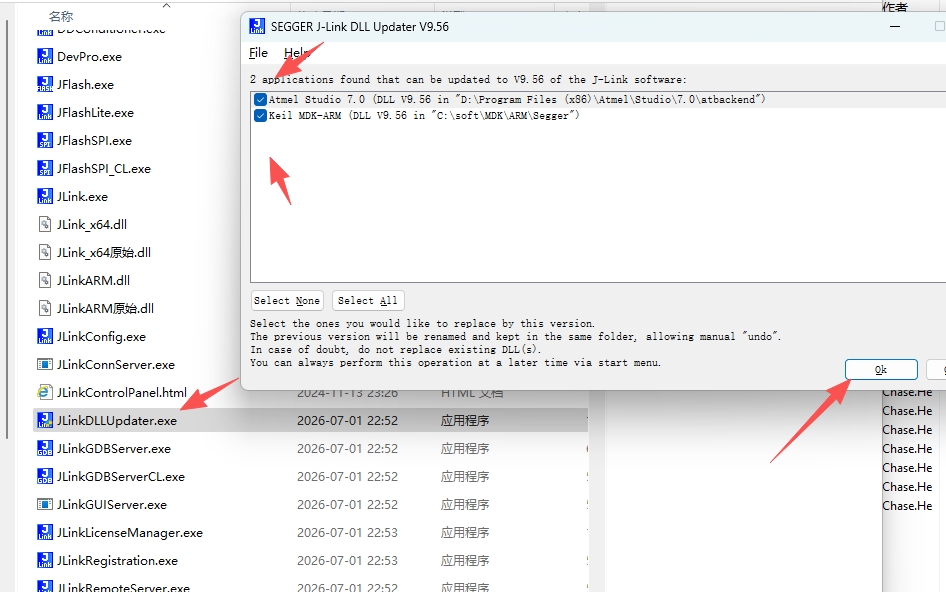Image resolution: width=946 pixels, height=592 pixels.
Task: Select the JLink_x64.dll file name
Action: point(92,224)
